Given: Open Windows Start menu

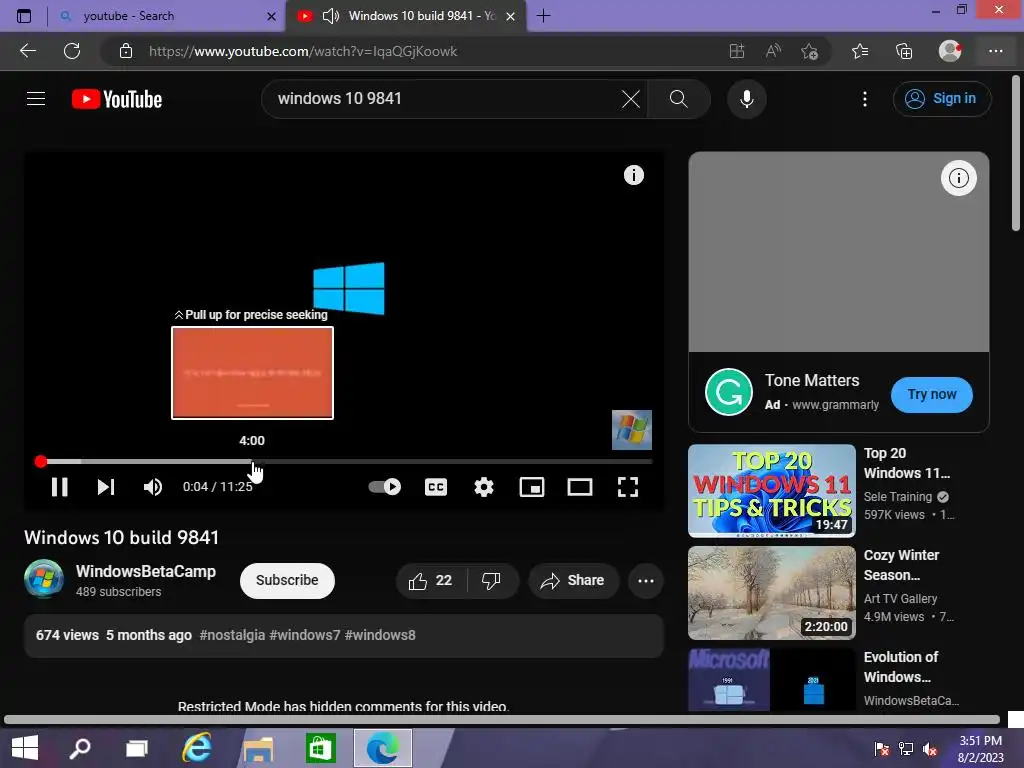Looking at the screenshot, I should 25,748.
